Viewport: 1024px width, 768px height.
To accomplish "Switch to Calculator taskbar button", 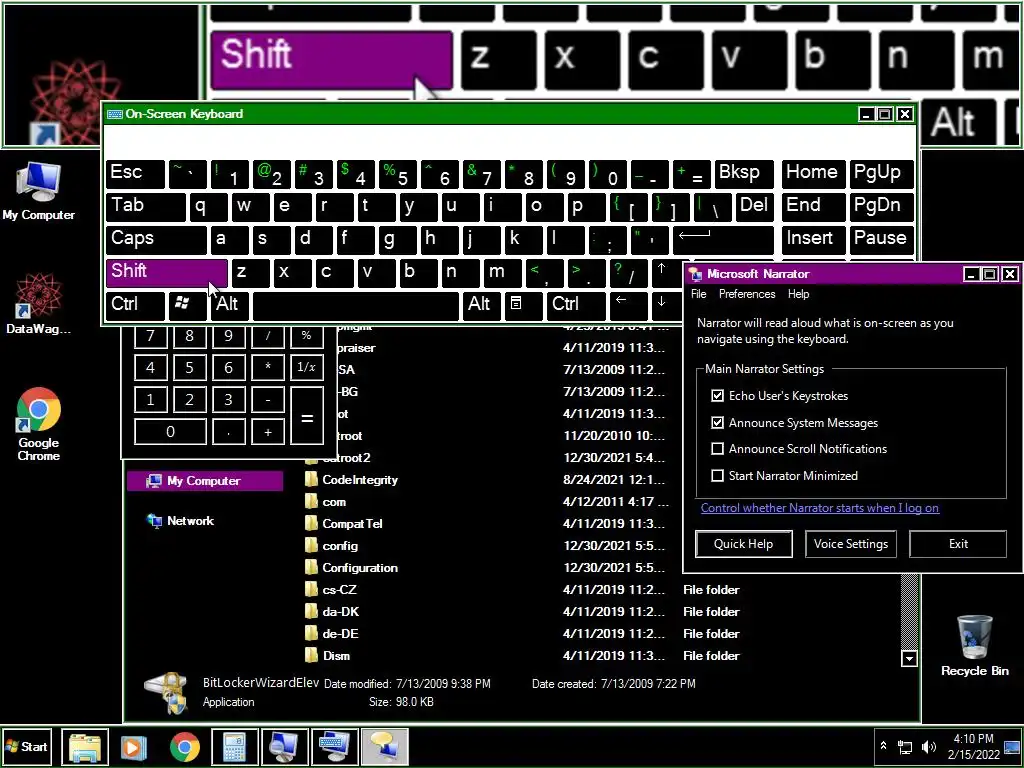I will click(234, 746).
